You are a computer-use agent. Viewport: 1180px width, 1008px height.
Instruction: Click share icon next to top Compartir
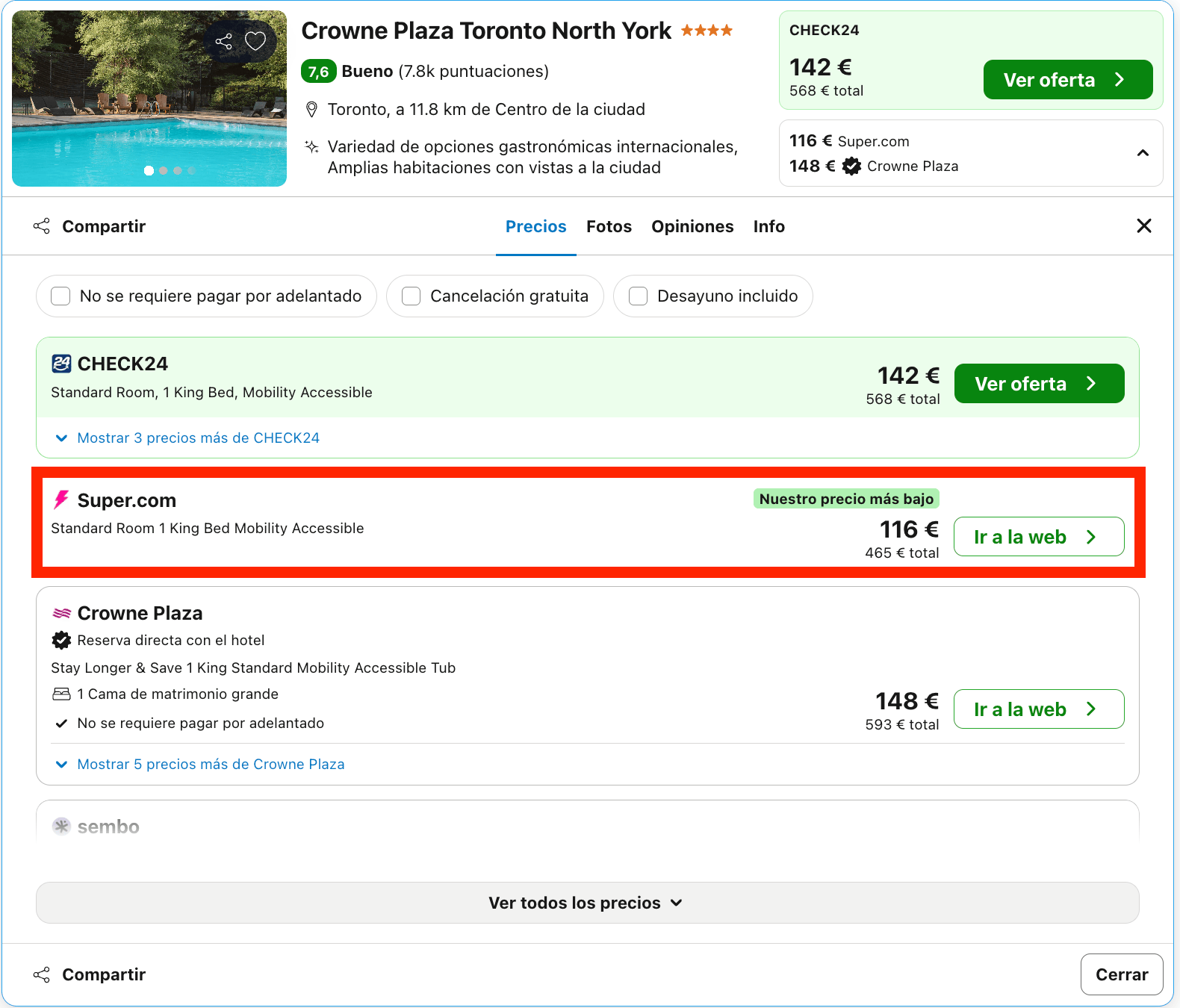coord(42,226)
